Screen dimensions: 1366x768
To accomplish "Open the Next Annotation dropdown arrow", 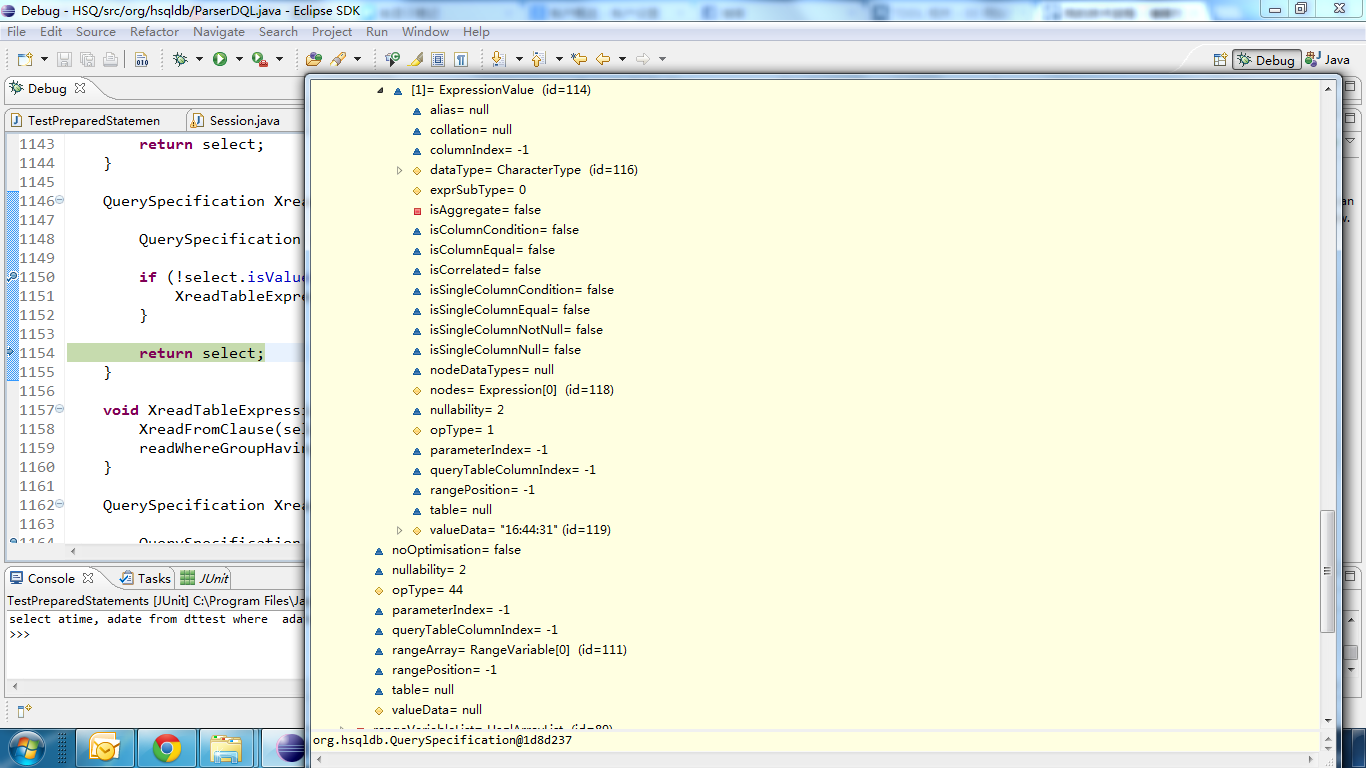I will point(518,60).
